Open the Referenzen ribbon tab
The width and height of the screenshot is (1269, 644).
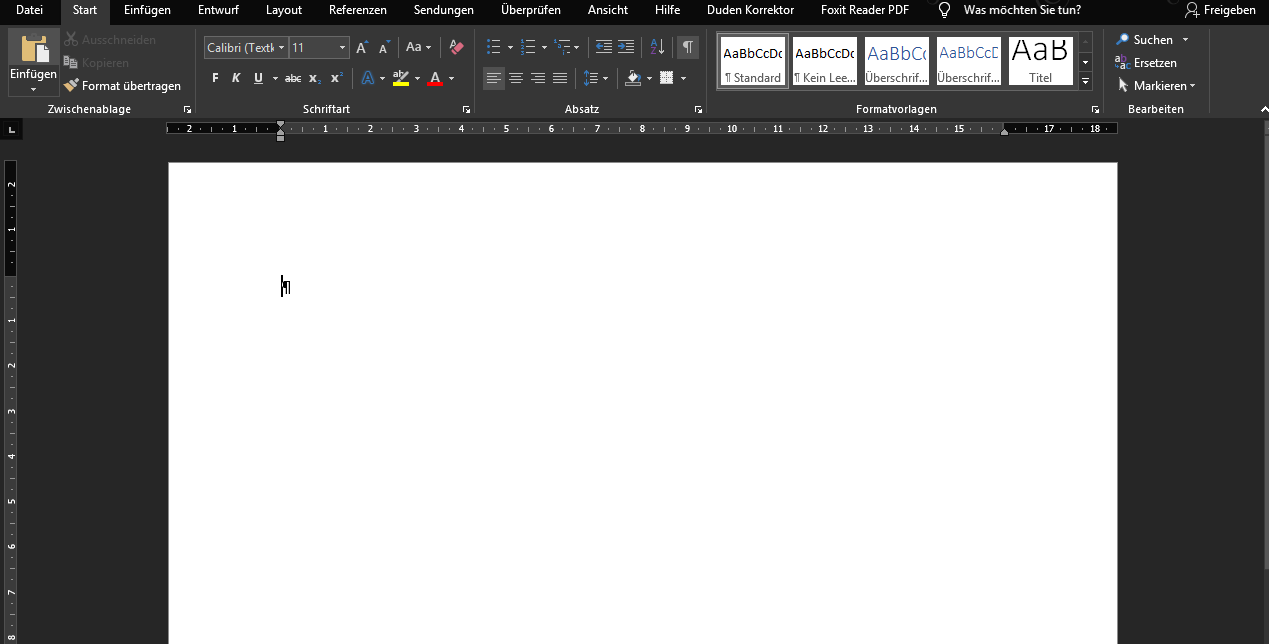pos(357,10)
